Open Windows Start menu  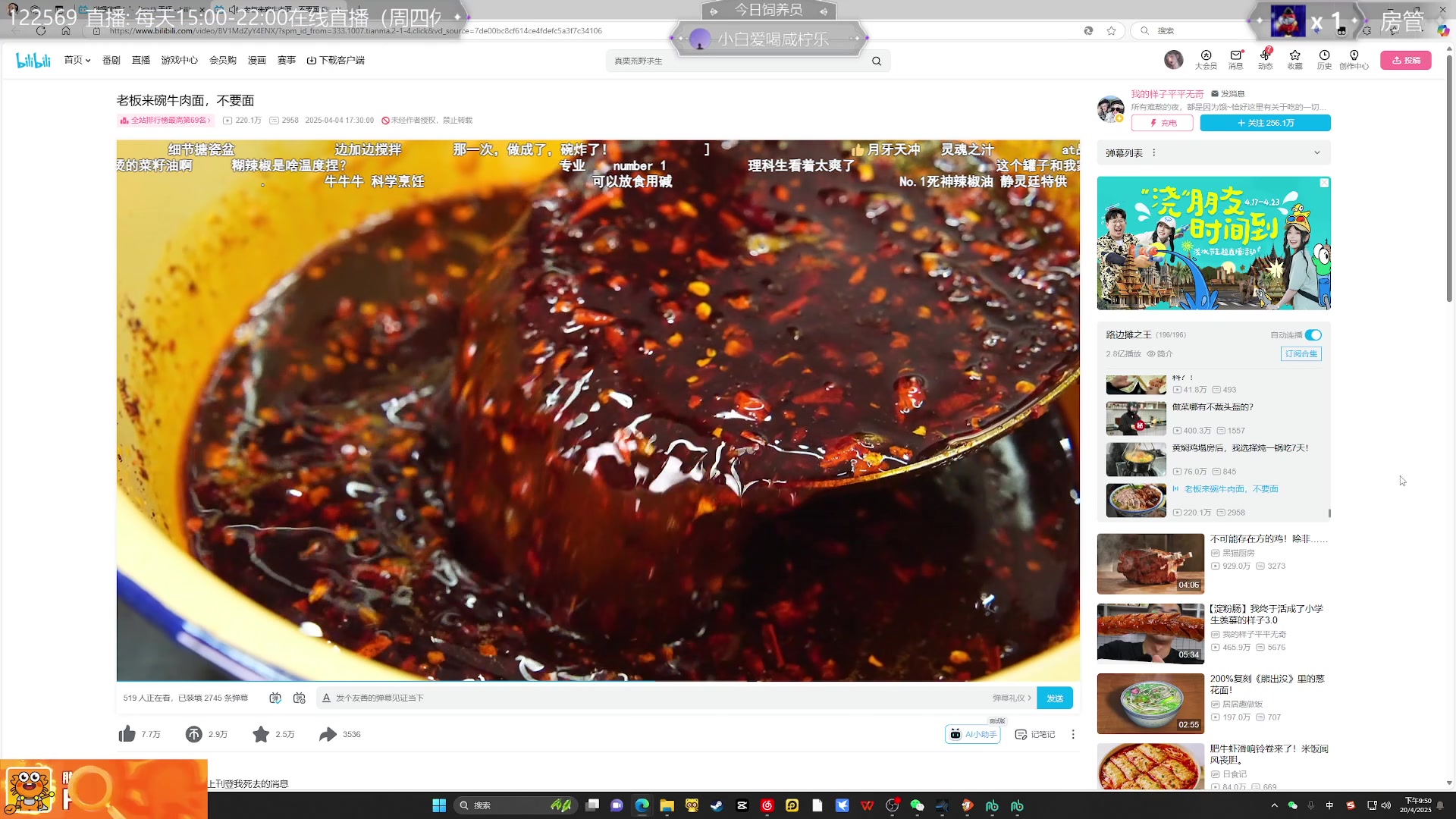coord(439,805)
